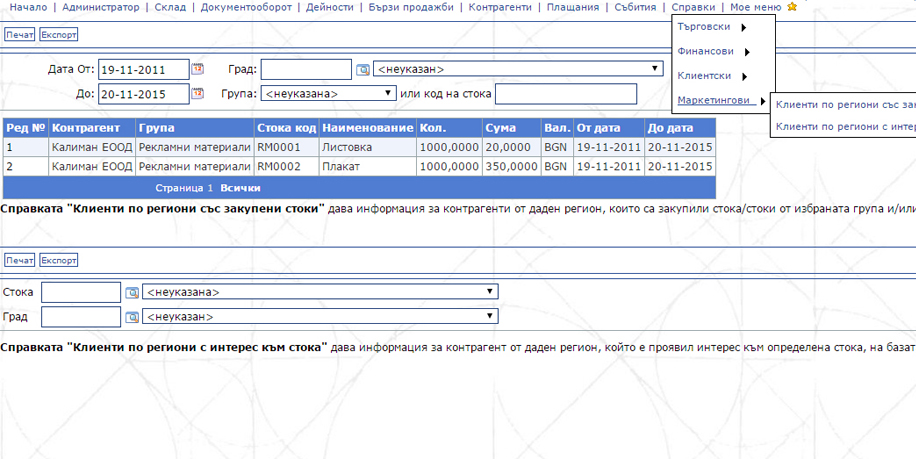Expand Клиентски submenu arrow
Image resolution: width=916 pixels, height=459 pixels.
pyautogui.click(x=744, y=76)
